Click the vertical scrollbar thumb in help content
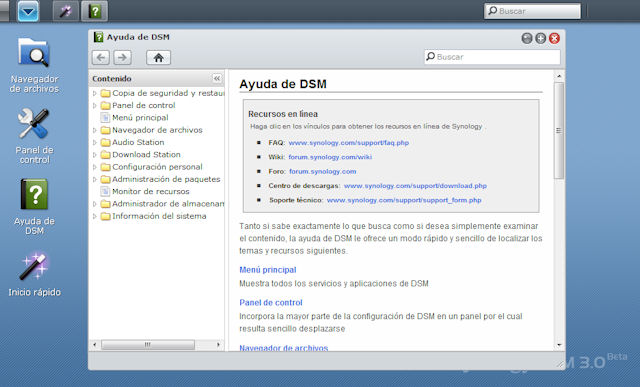 [559, 131]
